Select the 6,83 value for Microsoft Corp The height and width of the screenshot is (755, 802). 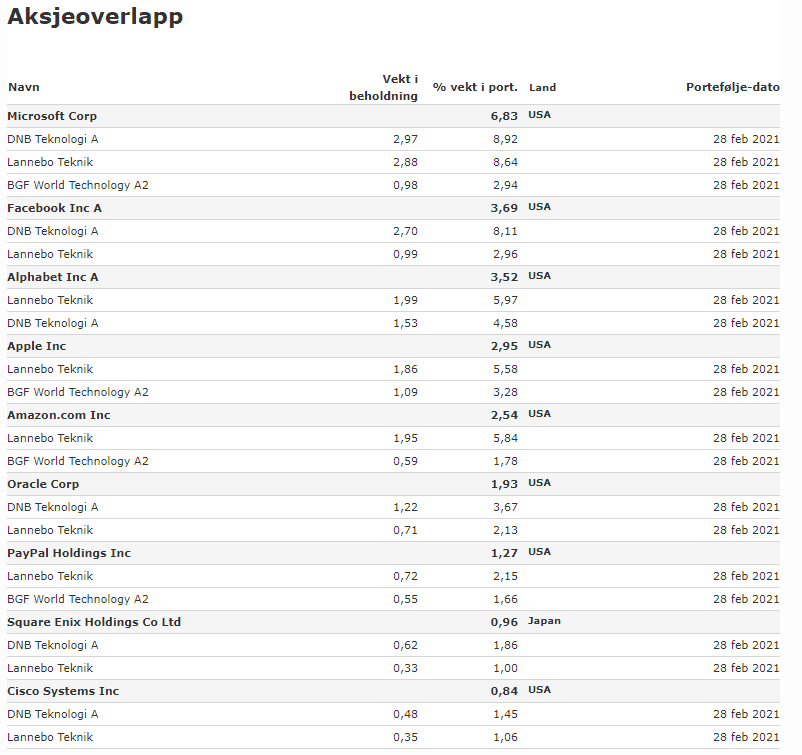point(504,116)
